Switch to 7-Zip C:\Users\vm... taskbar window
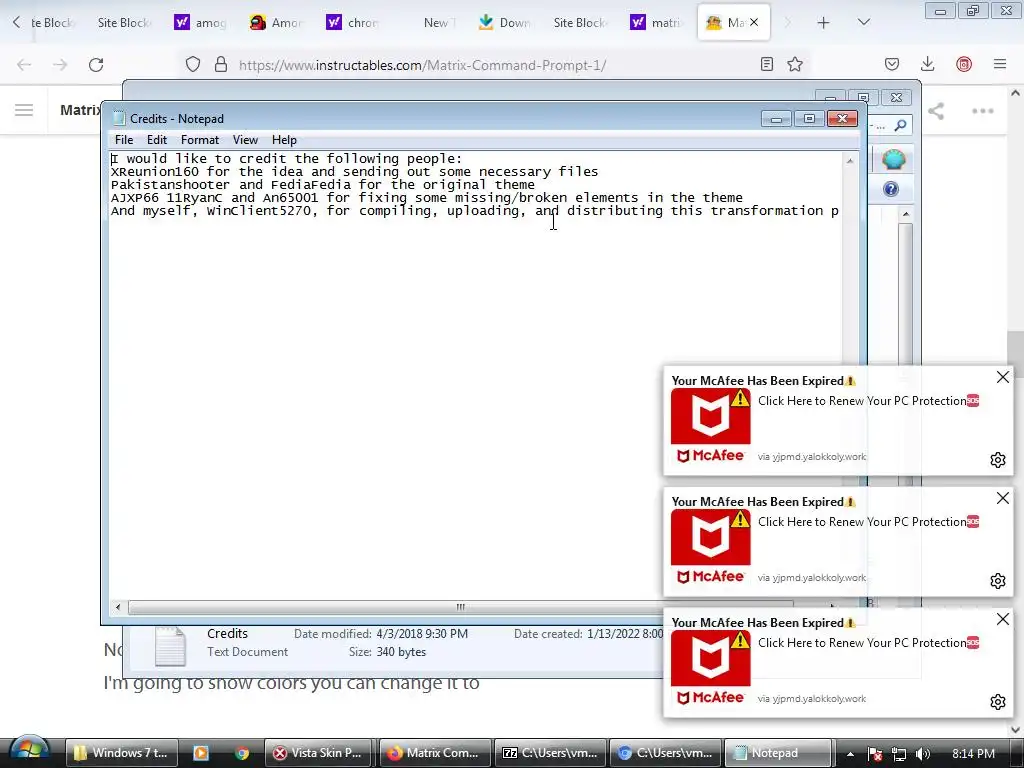1024x768 pixels. pyautogui.click(x=549, y=753)
